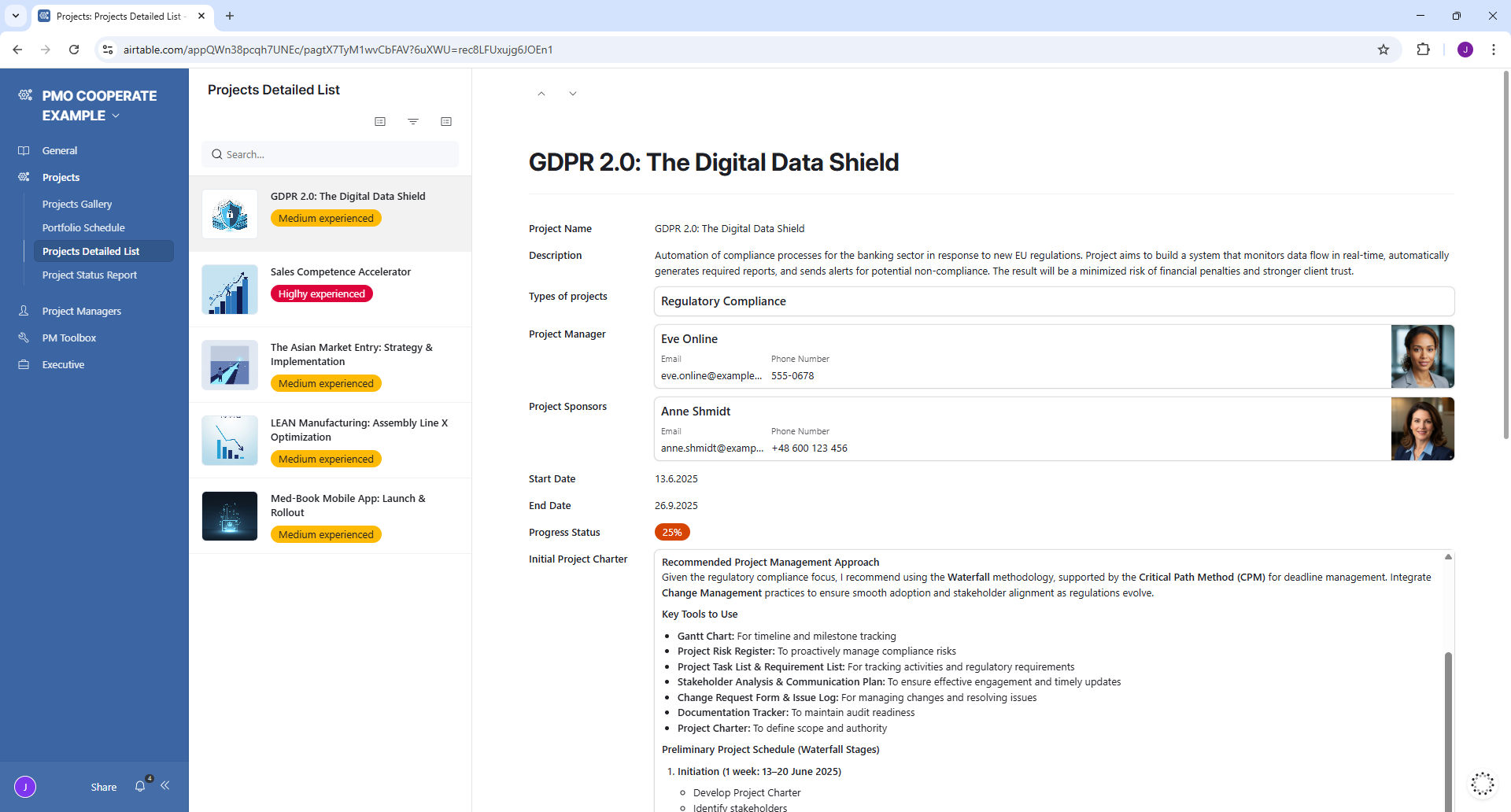Image resolution: width=1511 pixels, height=812 pixels.
Task: Click the Share button
Action: tap(103, 787)
